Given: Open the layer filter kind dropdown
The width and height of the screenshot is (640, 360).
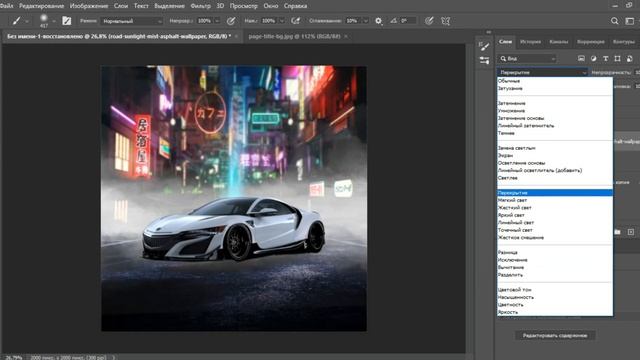Looking at the screenshot, I should coord(527,59).
